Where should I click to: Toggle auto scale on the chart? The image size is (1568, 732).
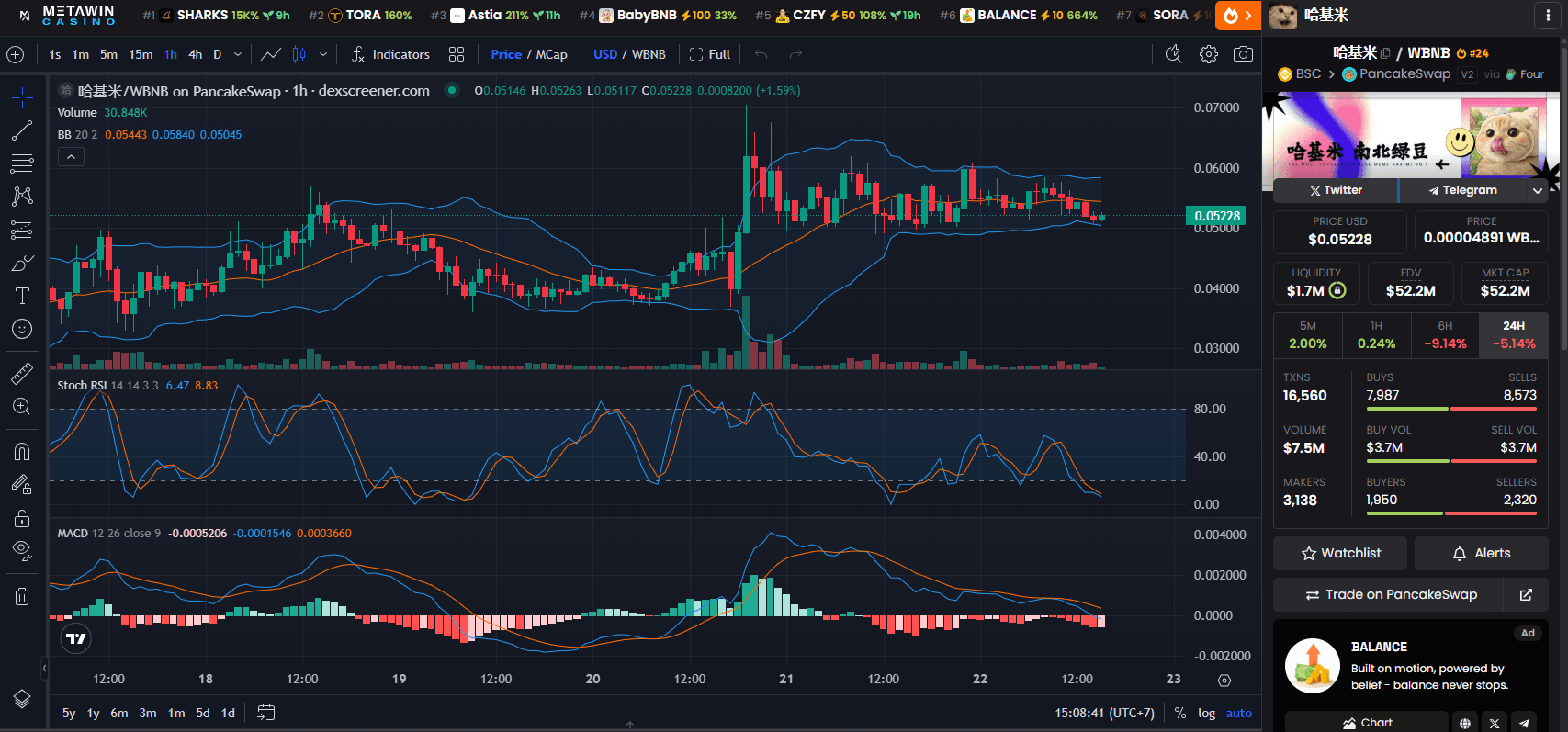(1238, 713)
